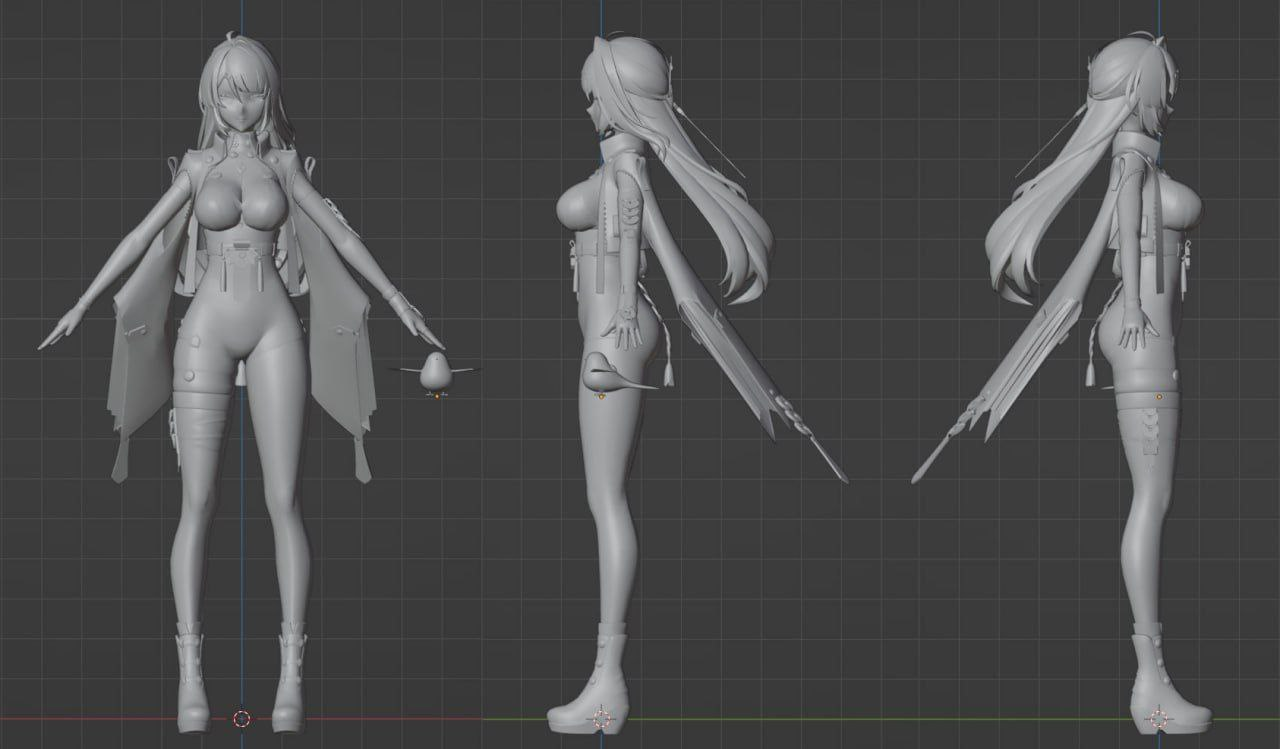Click the orange origin dot under the front-view bird
Screen dimensions: 1280x749
coord(435,398)
